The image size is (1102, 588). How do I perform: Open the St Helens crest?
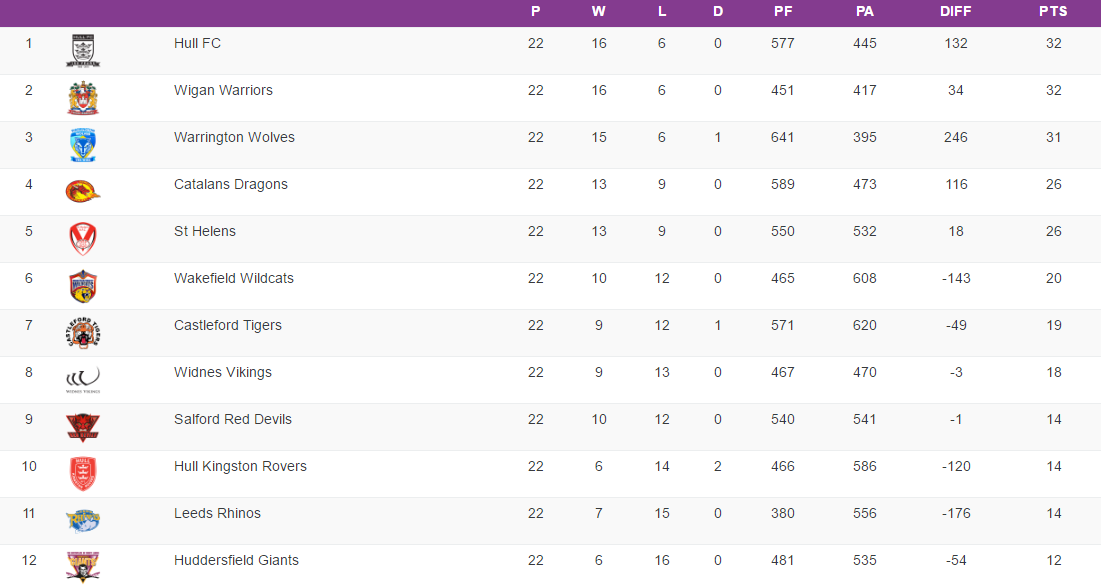83,238
